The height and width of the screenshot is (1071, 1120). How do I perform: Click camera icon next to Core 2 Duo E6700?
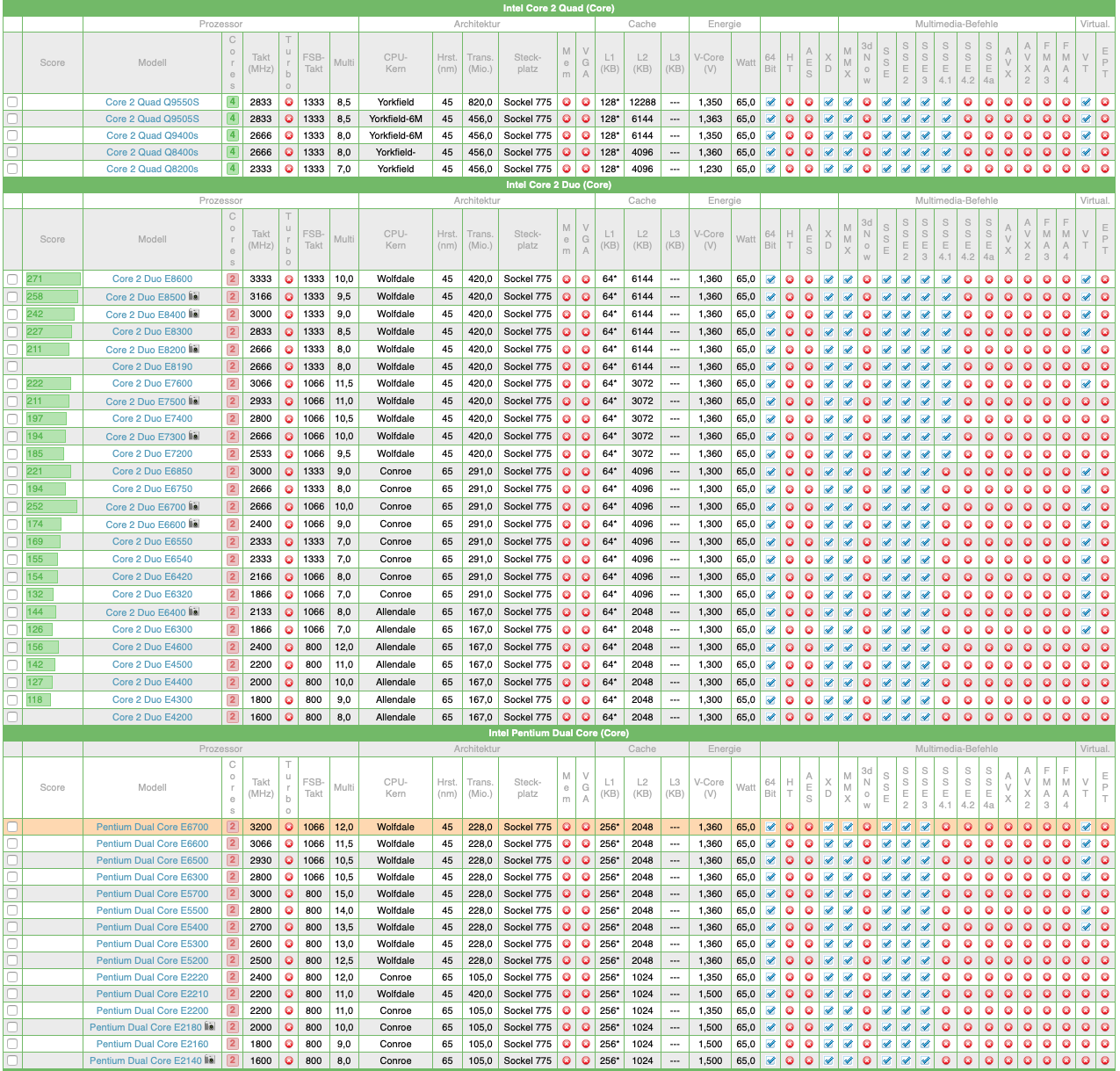point(194,506)
